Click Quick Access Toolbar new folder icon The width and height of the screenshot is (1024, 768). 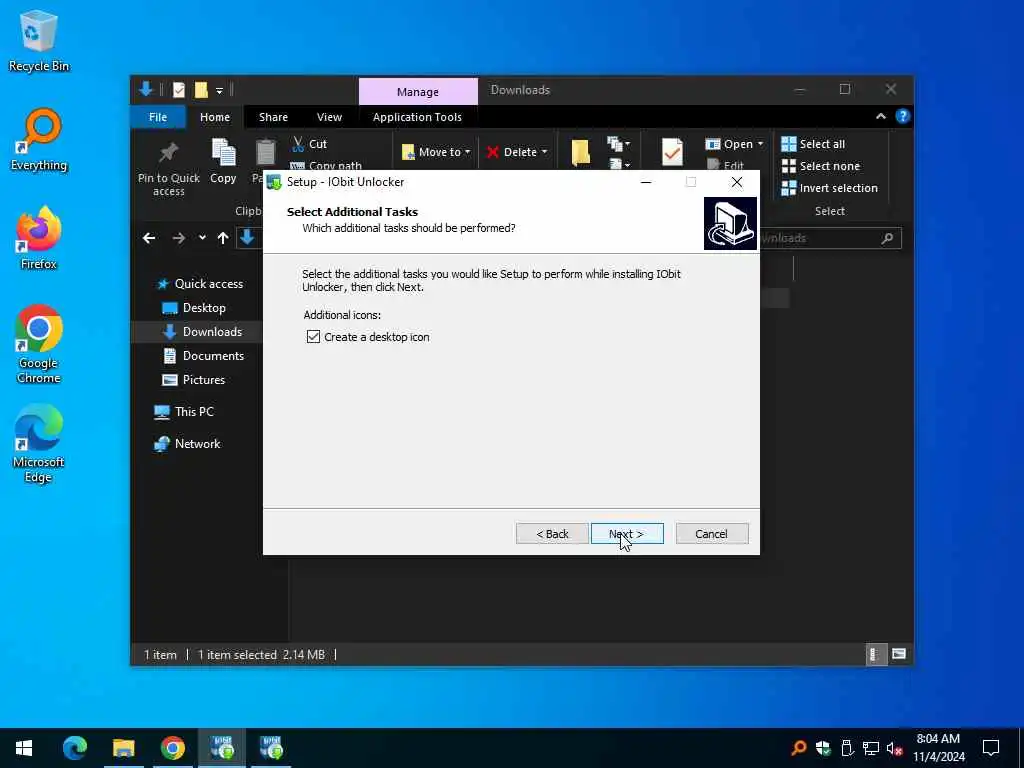click(x=201, y=90)
